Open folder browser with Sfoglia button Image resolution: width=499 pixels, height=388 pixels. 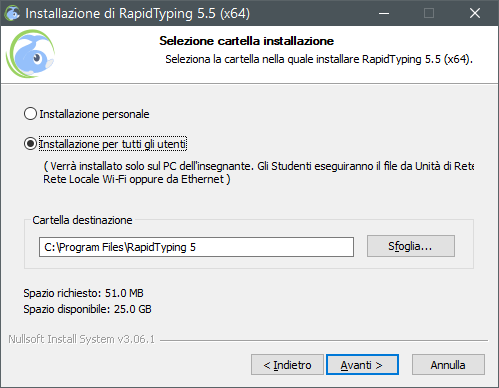point(411,246)
